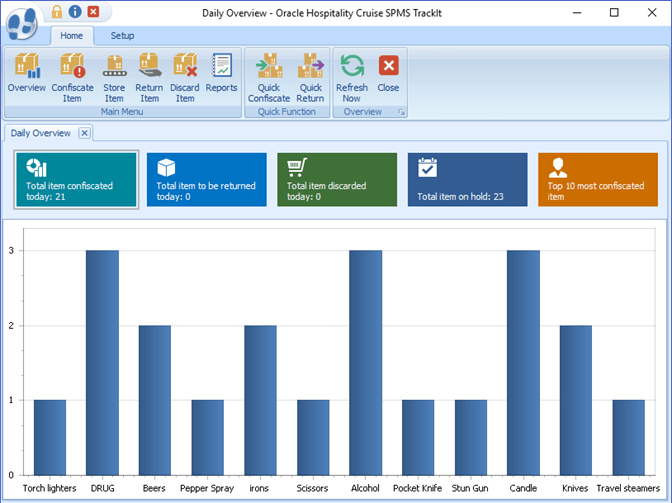
Task: Click the DRUG bar in chart
Action: (102, 362)
